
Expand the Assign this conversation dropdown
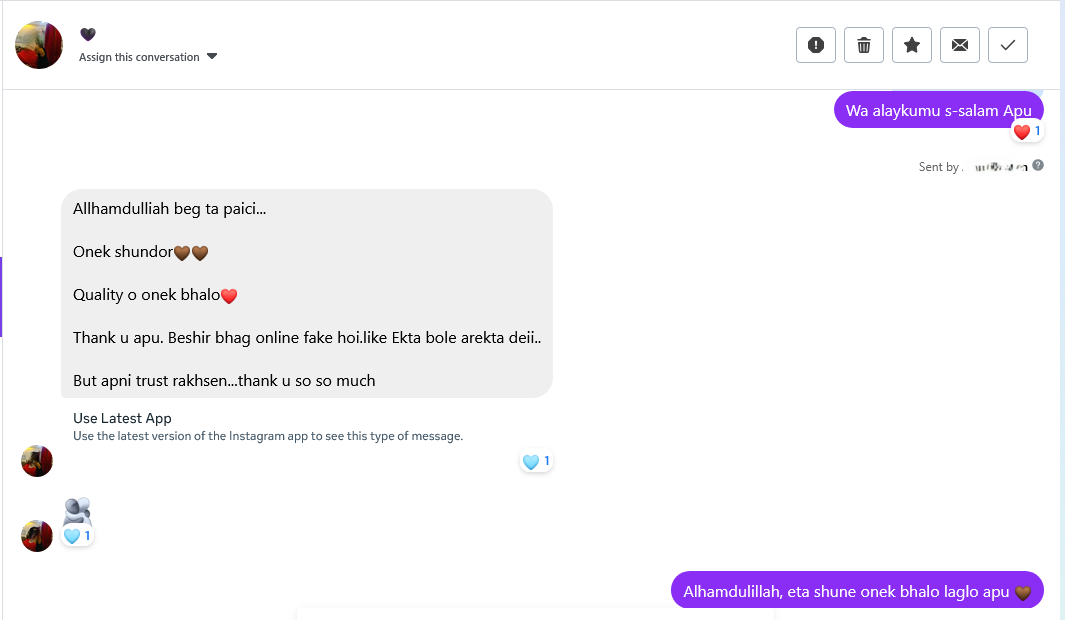[x=139, y=57]
